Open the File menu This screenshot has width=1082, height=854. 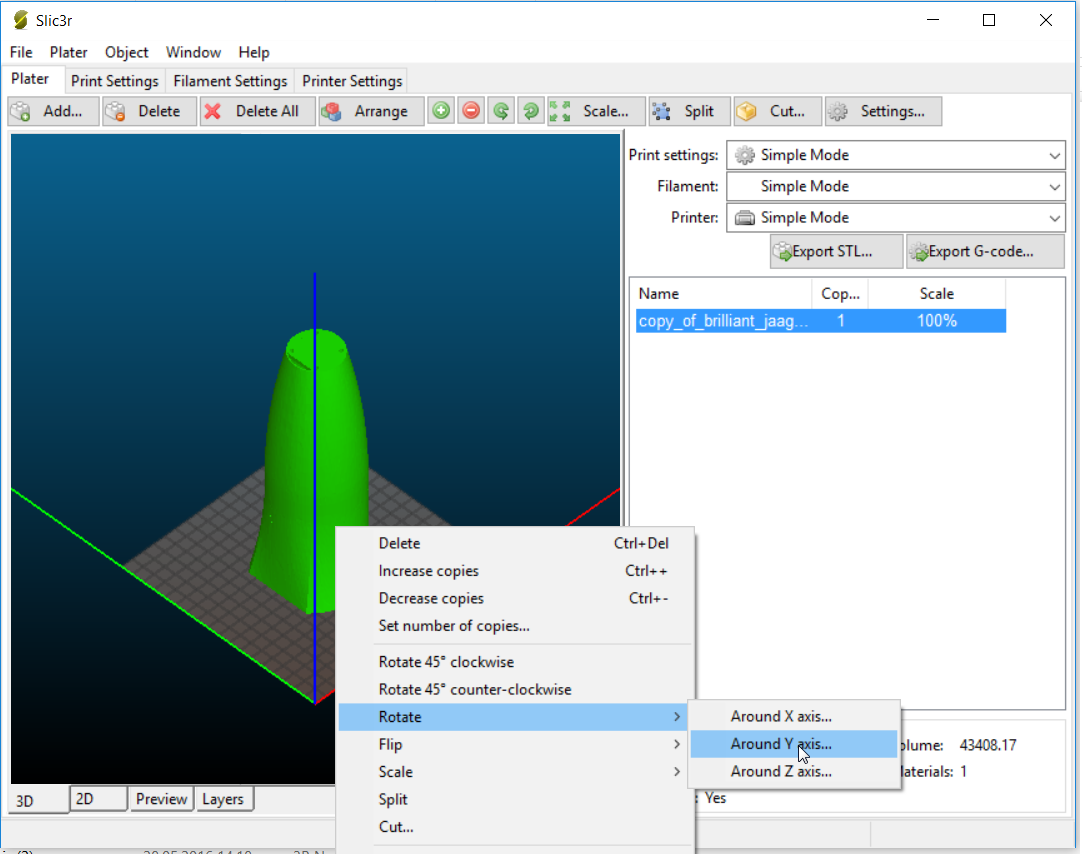coord(21,52)
